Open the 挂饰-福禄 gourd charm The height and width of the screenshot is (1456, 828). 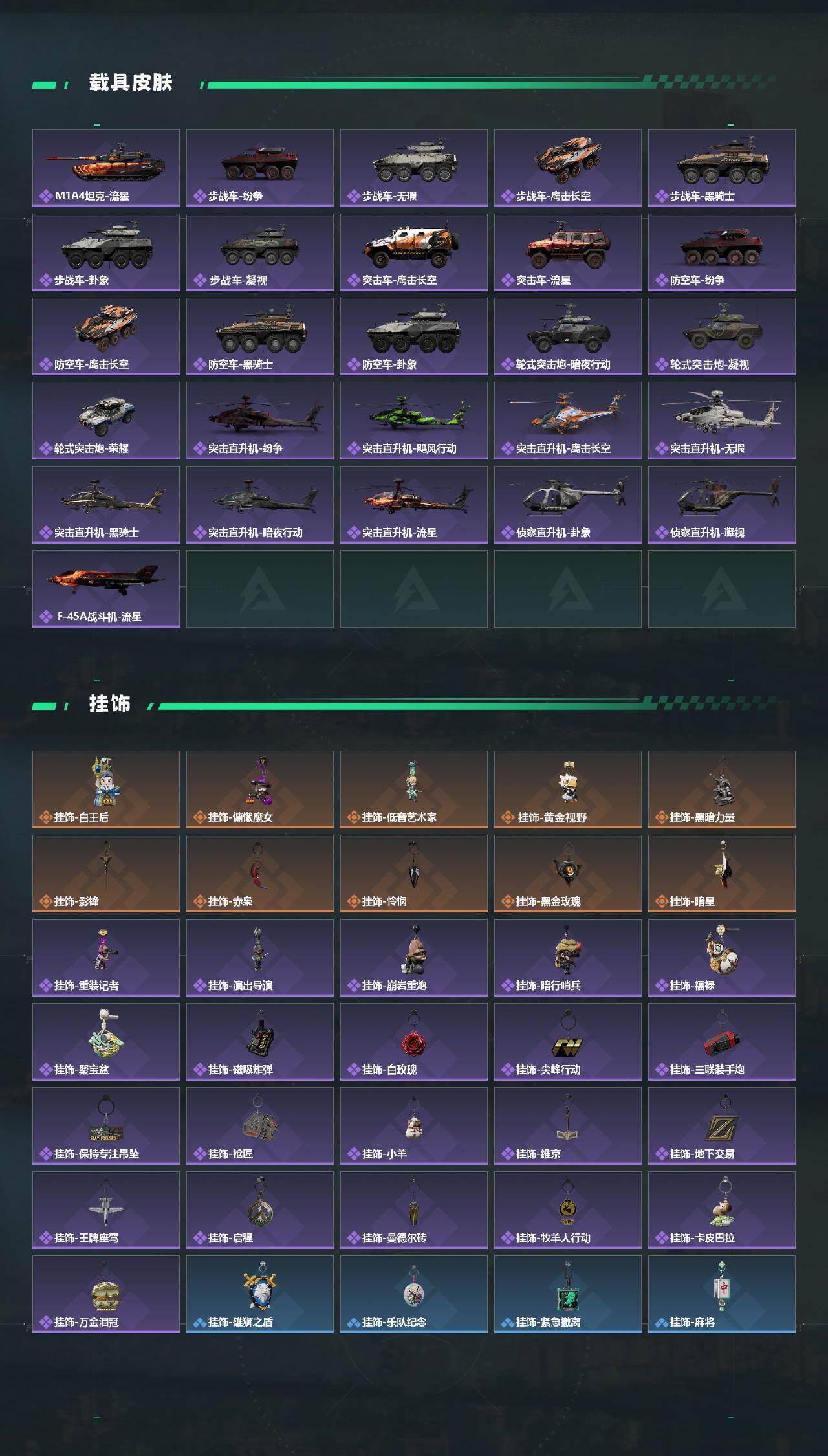[722, 958]
